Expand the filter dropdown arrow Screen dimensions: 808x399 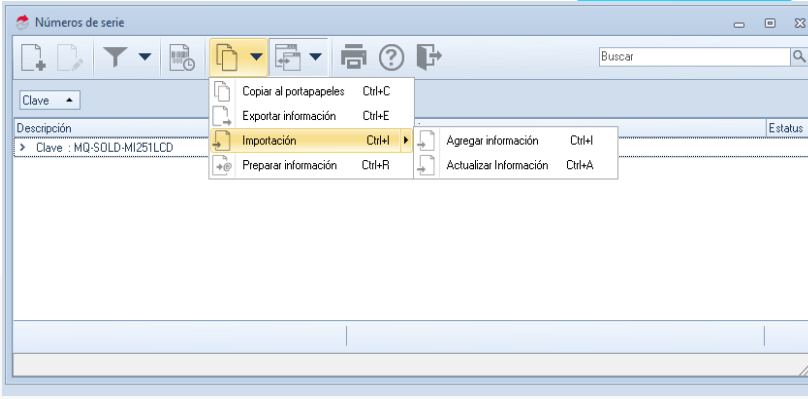tap(145, 56)
